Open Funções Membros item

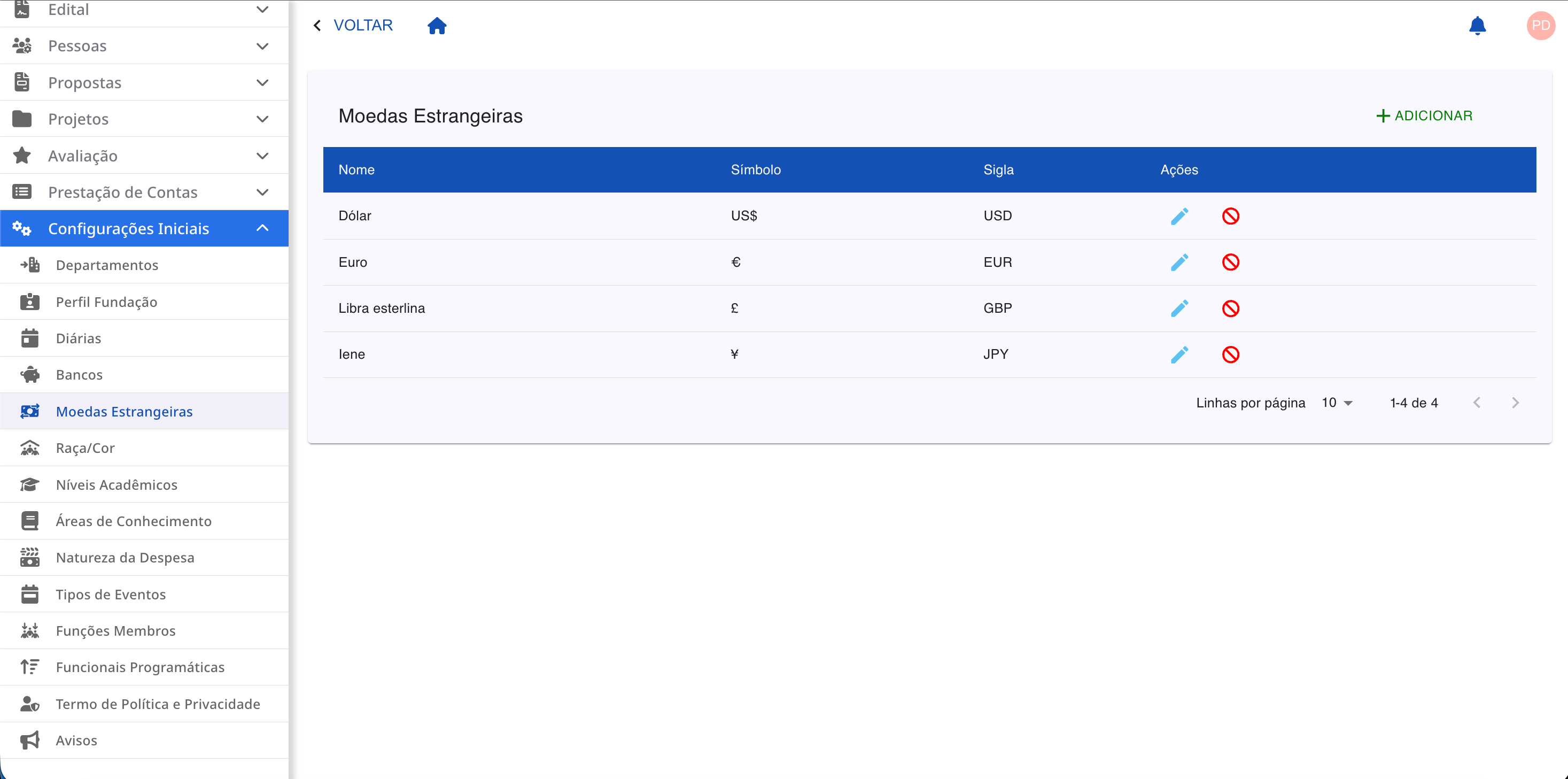point(144,630)
